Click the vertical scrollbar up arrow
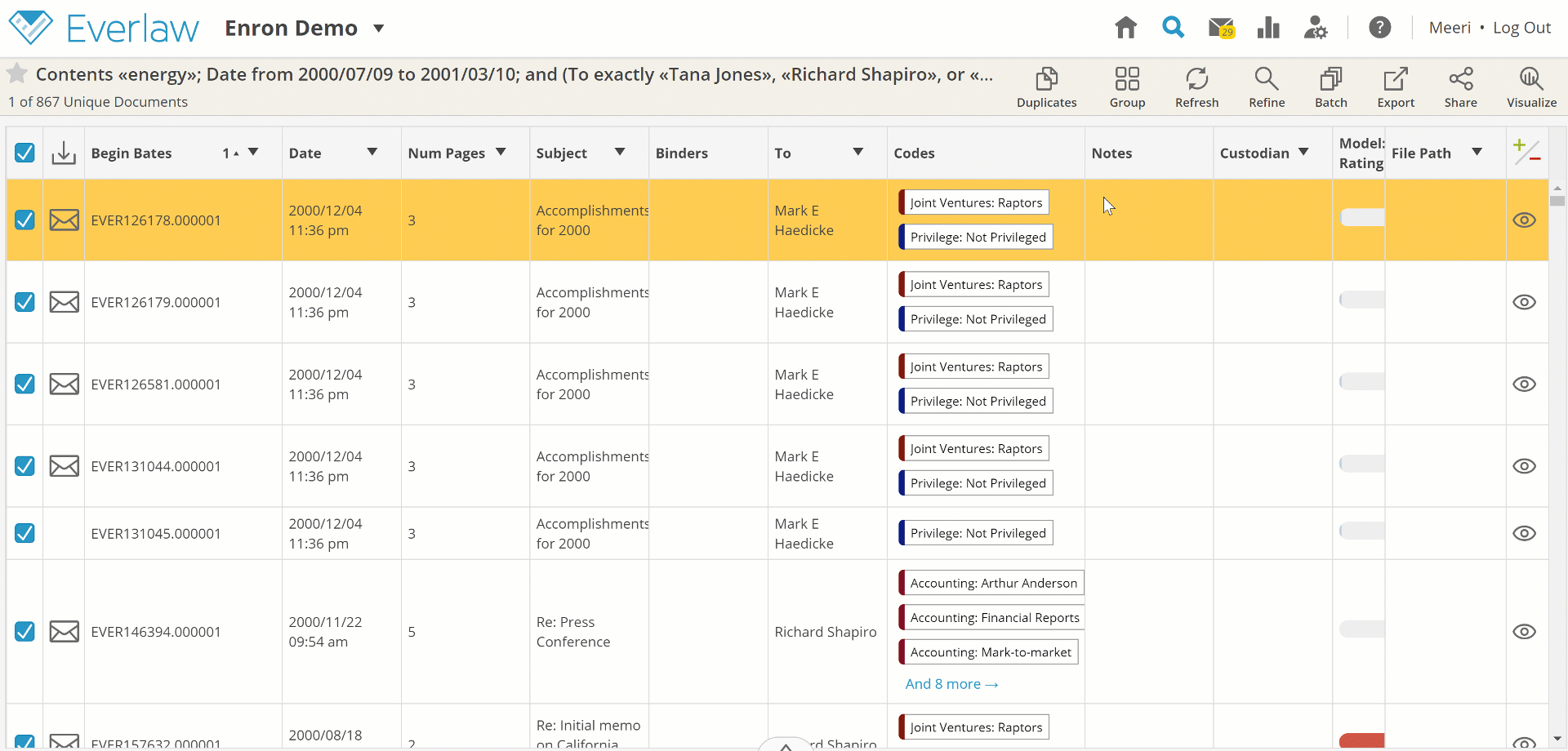 1557,189
